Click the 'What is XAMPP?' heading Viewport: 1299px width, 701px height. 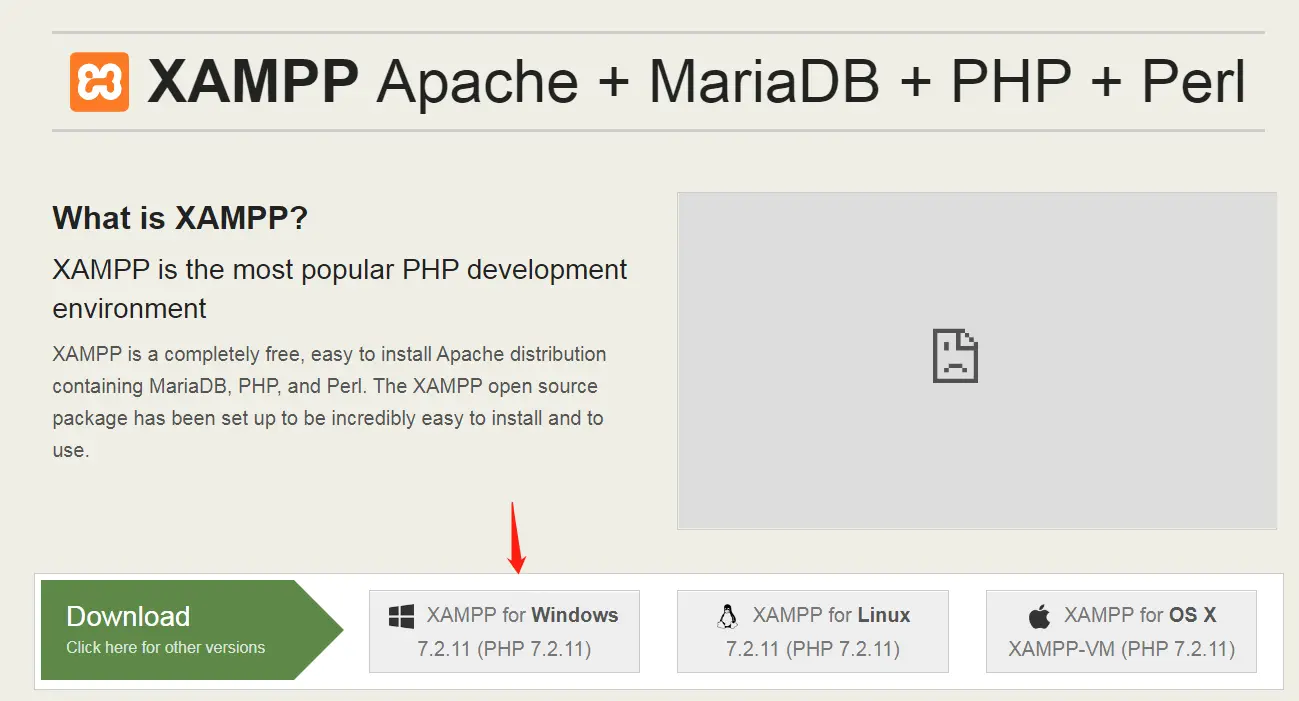click(x=180, y=218)
